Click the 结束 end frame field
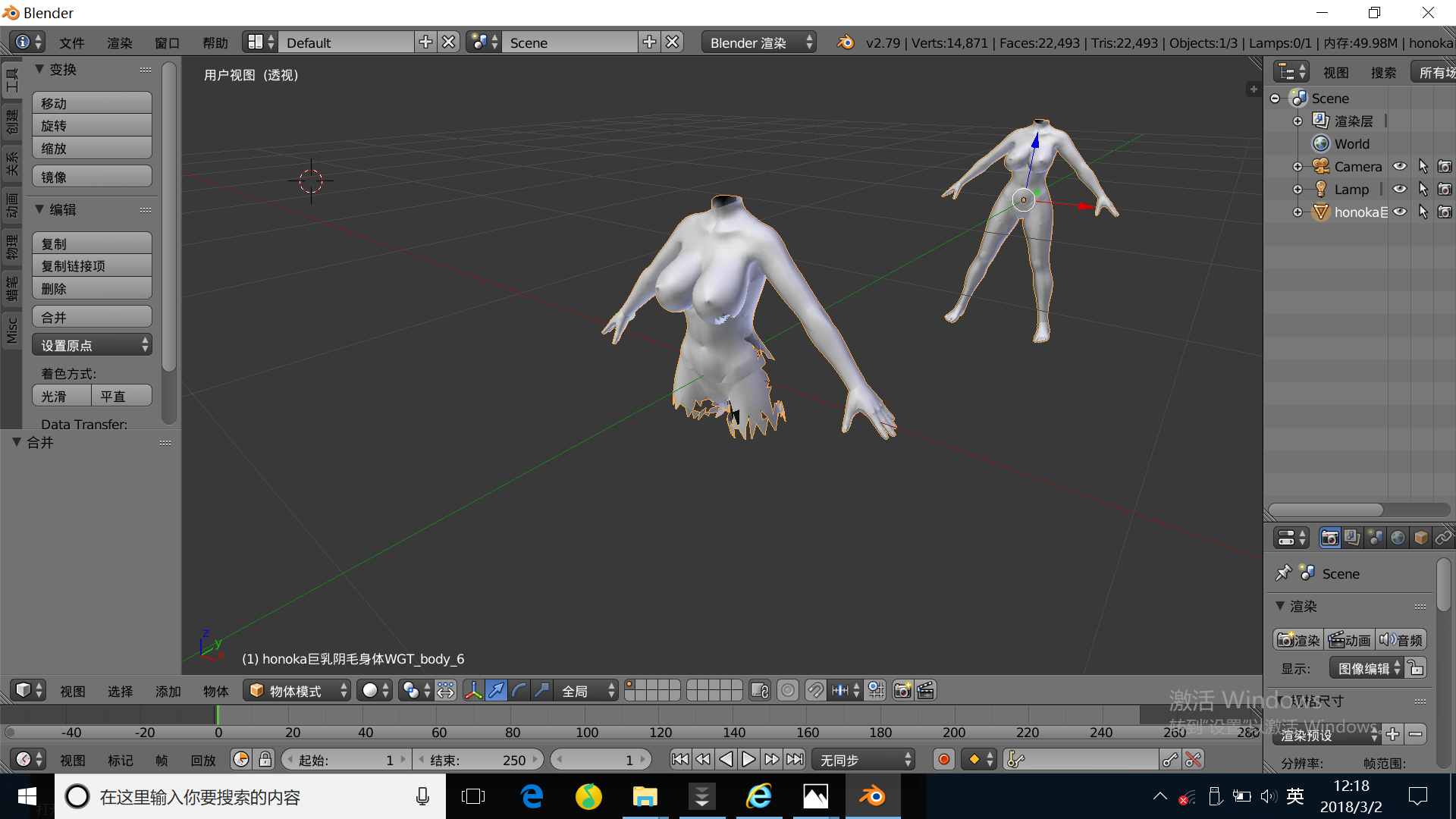This screenshot has height=819, width=1456. coord(478,759)
